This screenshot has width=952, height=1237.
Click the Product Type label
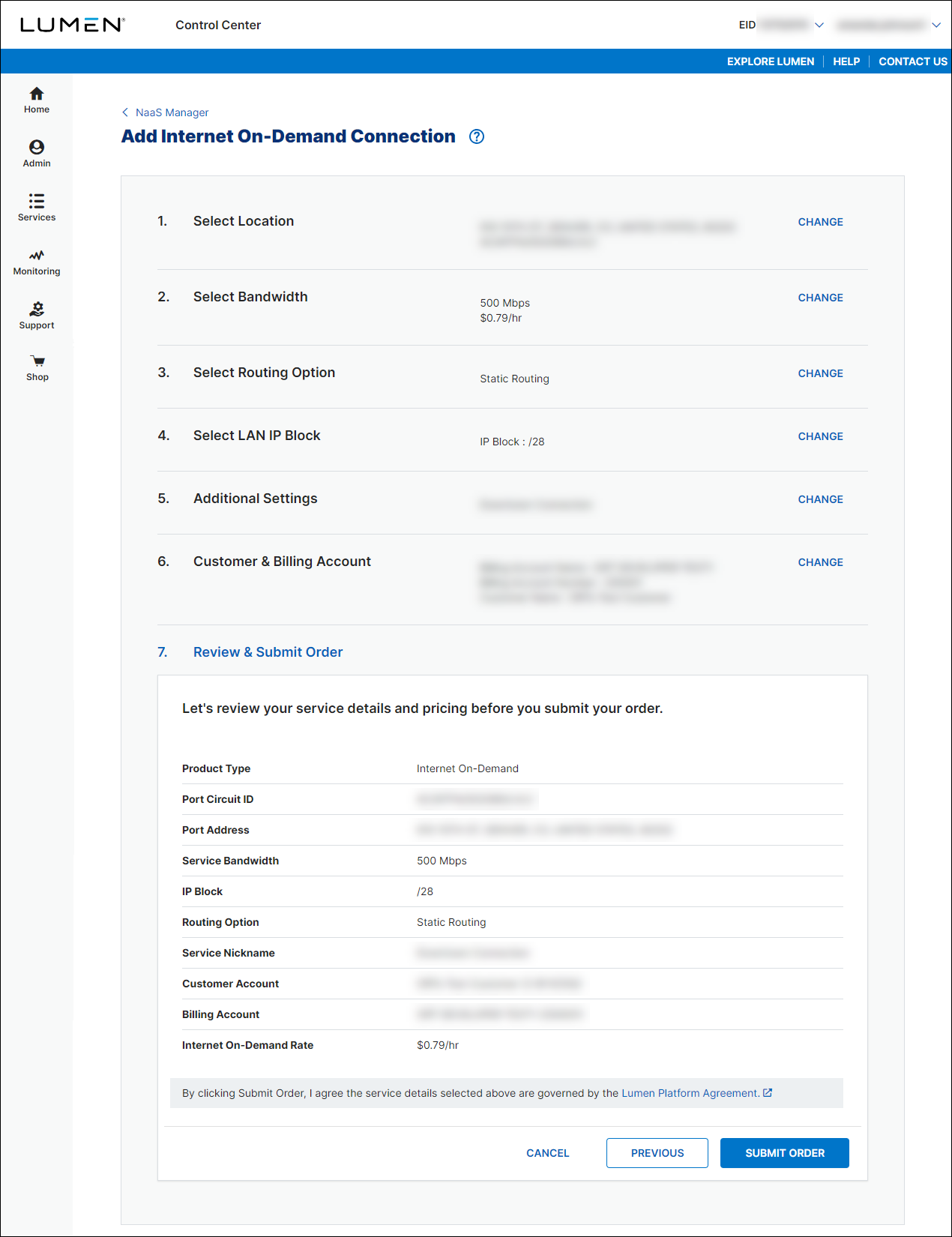coord(217,768)
